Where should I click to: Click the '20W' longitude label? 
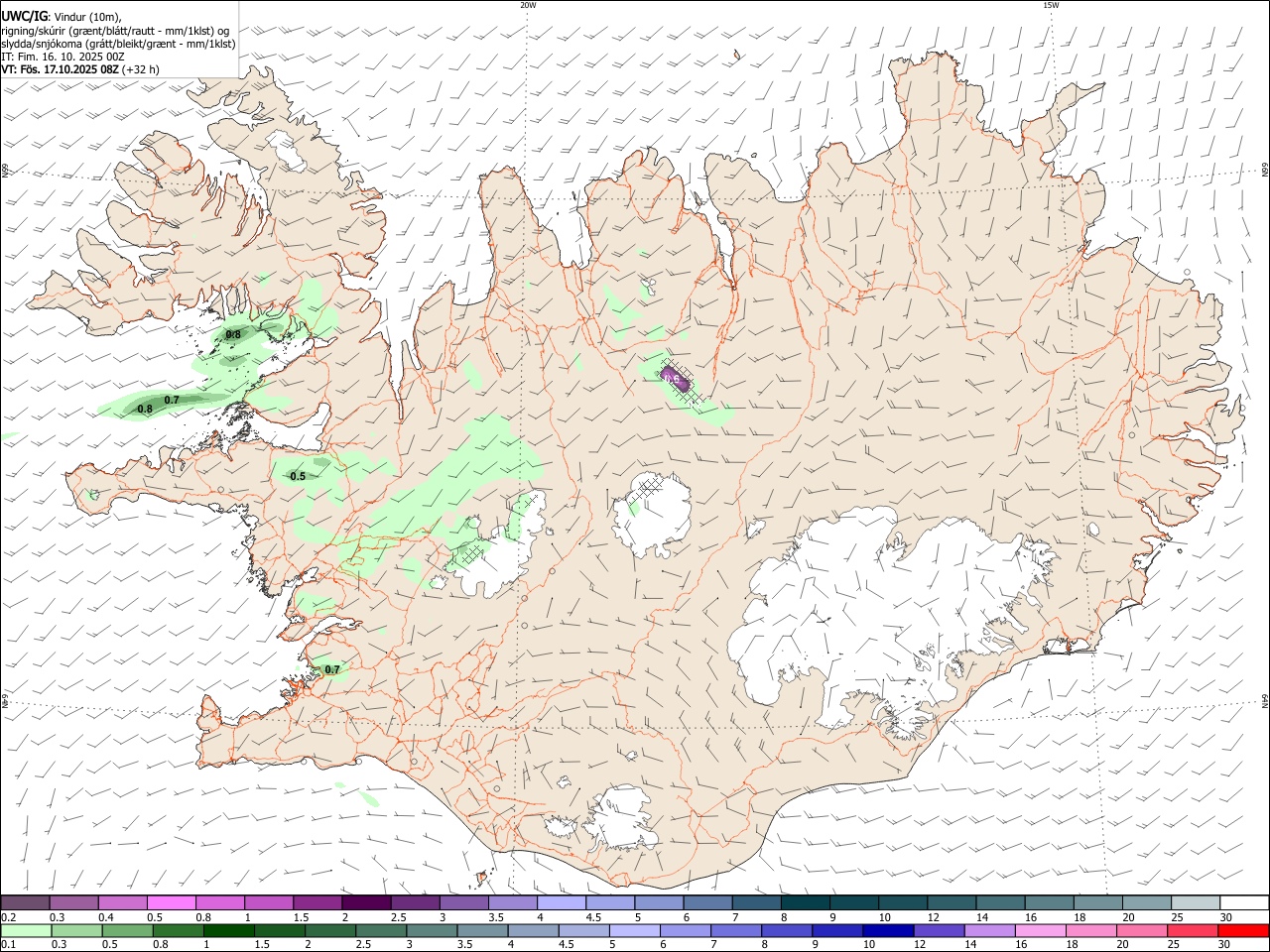pos(528,5)
